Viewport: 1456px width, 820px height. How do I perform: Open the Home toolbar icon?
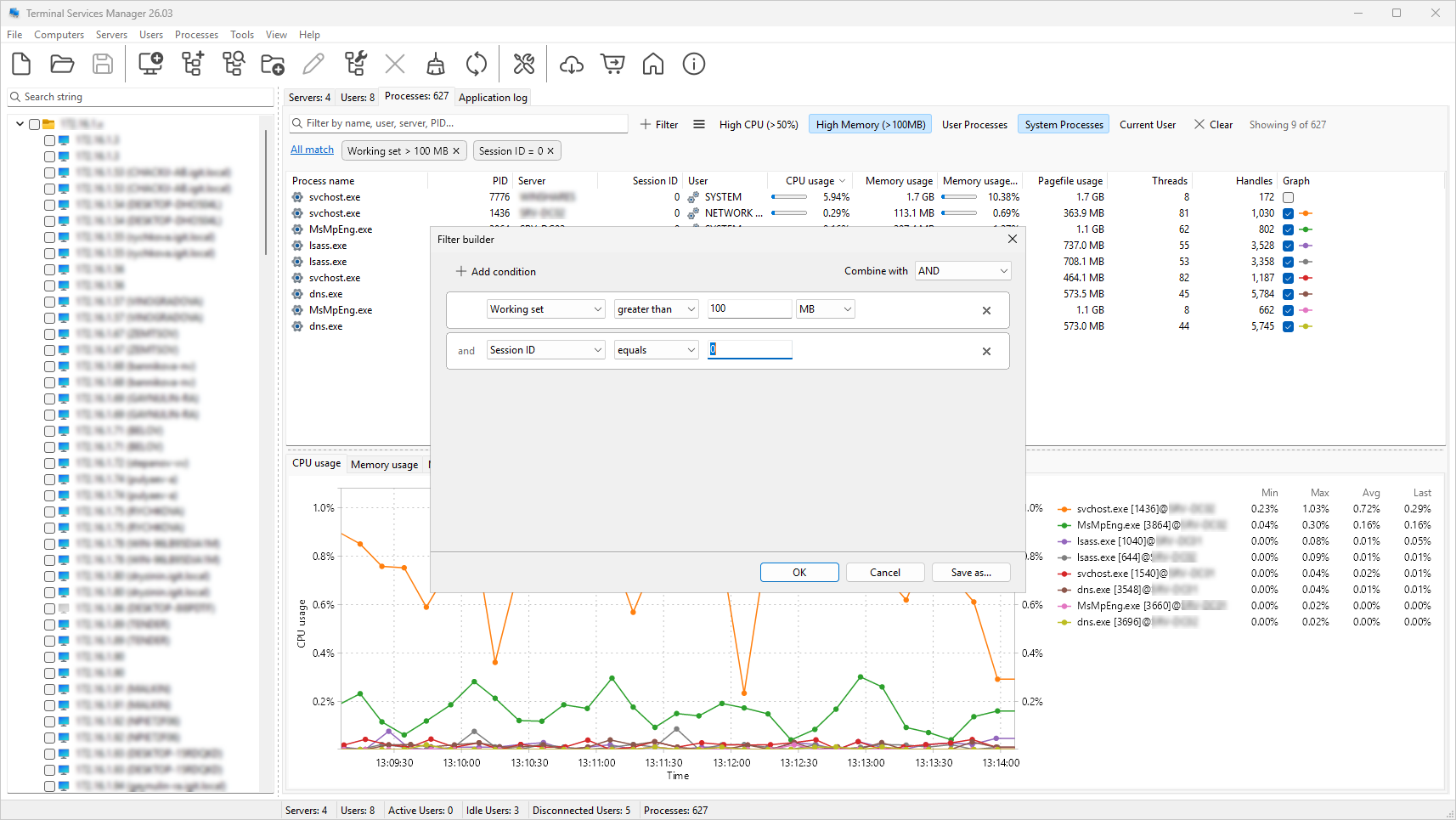(x=653, y=64)
